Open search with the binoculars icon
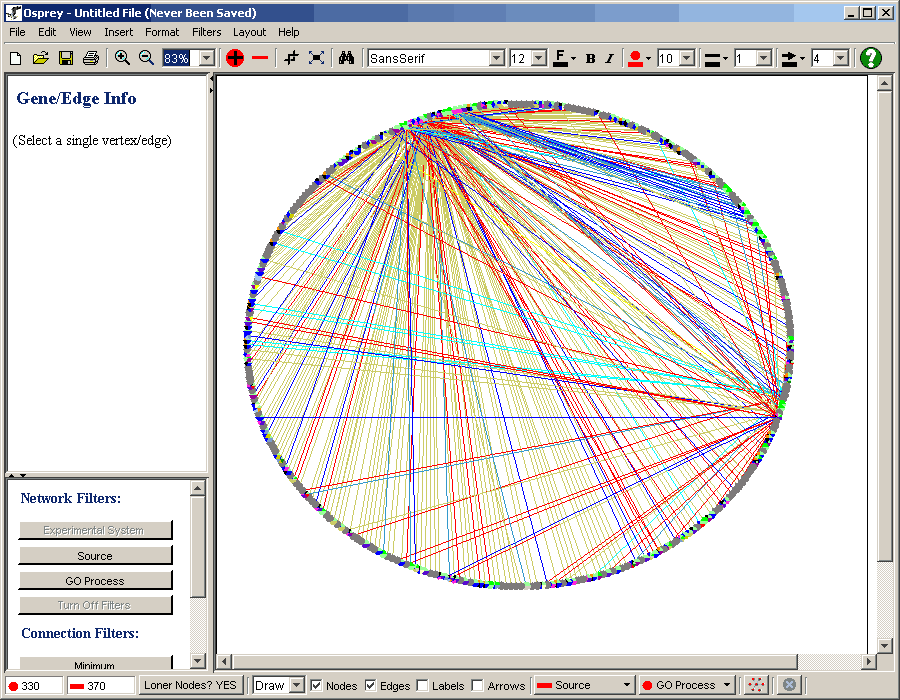The width and height of the screenshot is (900, 700). point(346,58)
